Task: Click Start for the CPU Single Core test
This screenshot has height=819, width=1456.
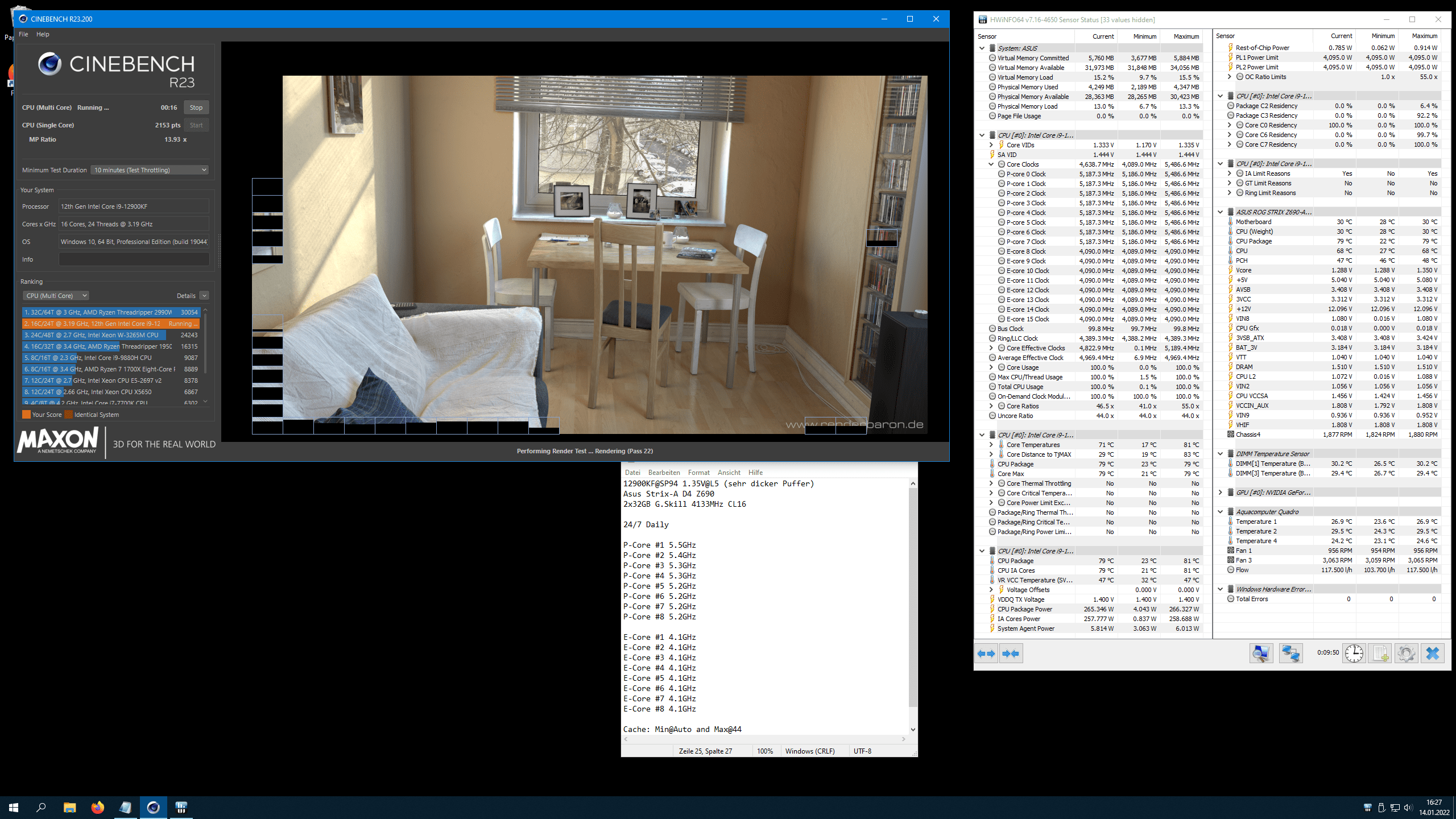Action: click(x=196, y=125)
